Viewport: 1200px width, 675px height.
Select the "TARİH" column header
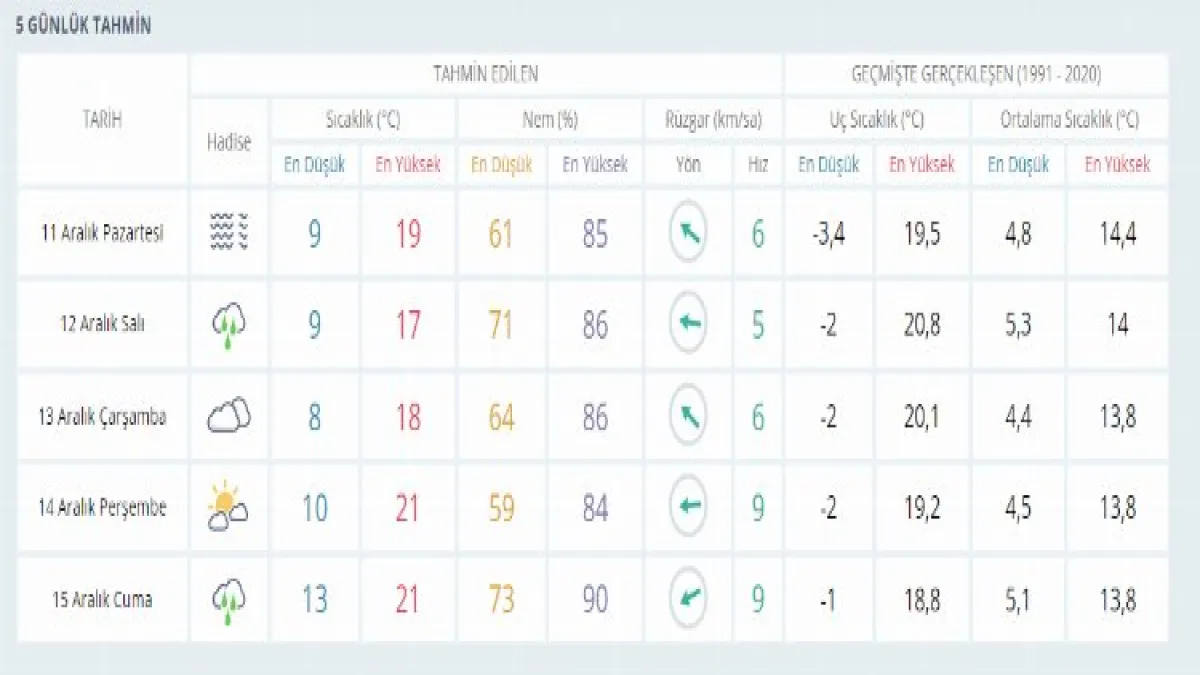click(x=102, y=120)
